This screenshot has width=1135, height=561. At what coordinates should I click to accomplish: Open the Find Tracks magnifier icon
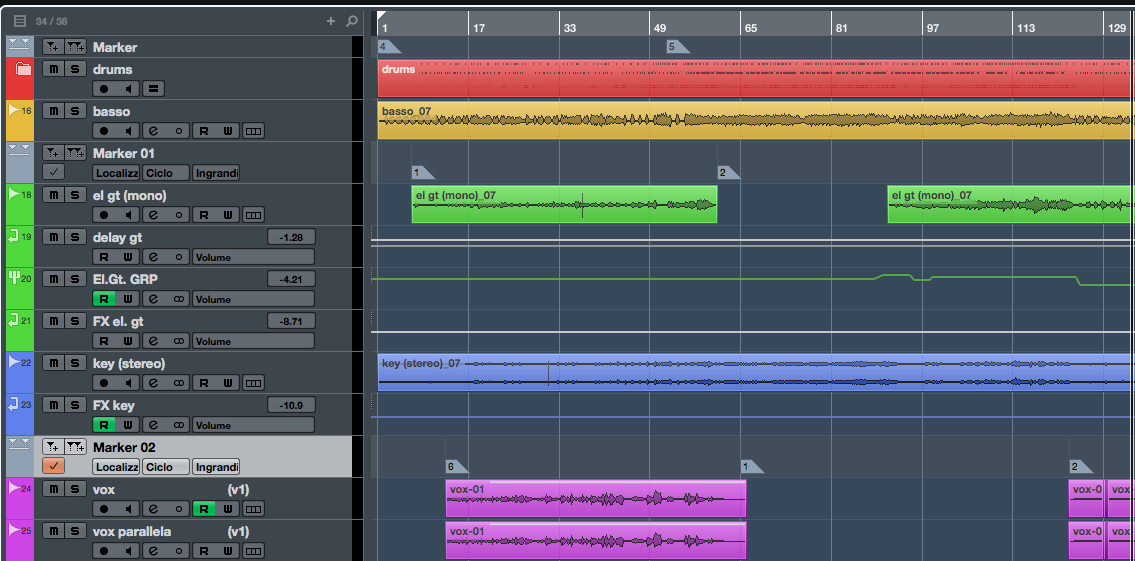pyautogui.click(x=352, y=21)
